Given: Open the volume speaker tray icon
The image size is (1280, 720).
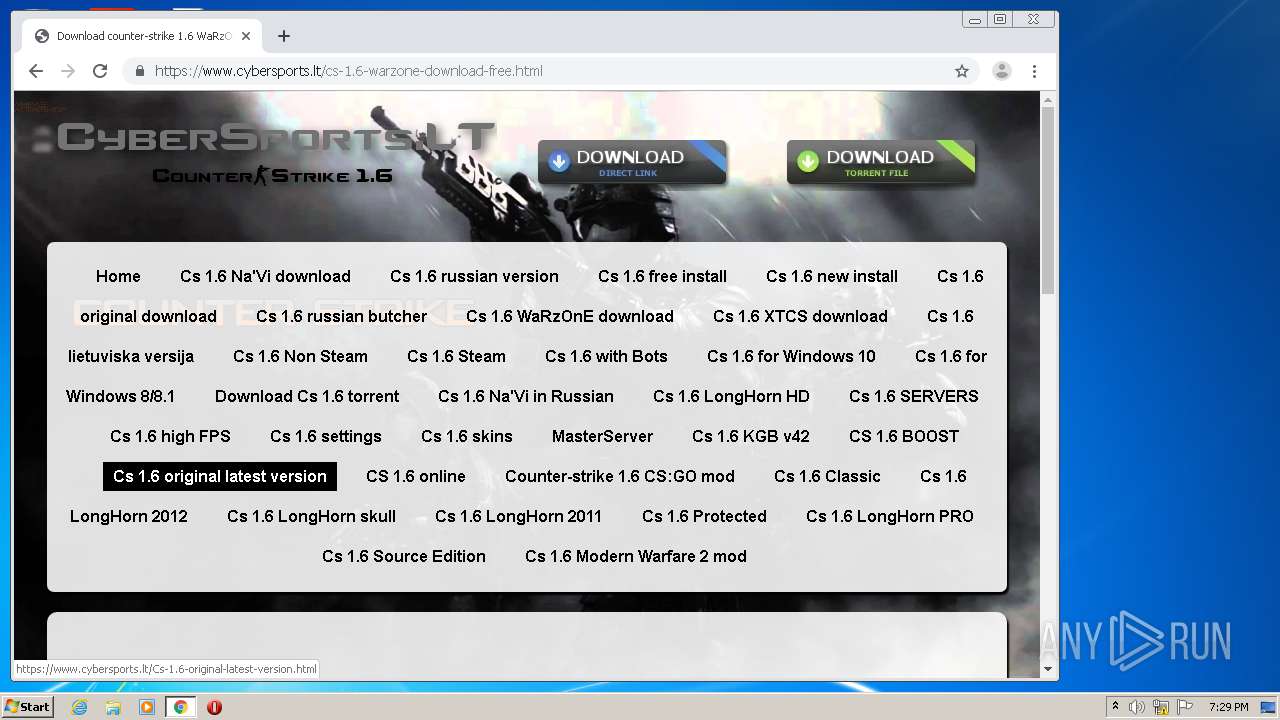Looking at the screenshot, I should 1137,707.
